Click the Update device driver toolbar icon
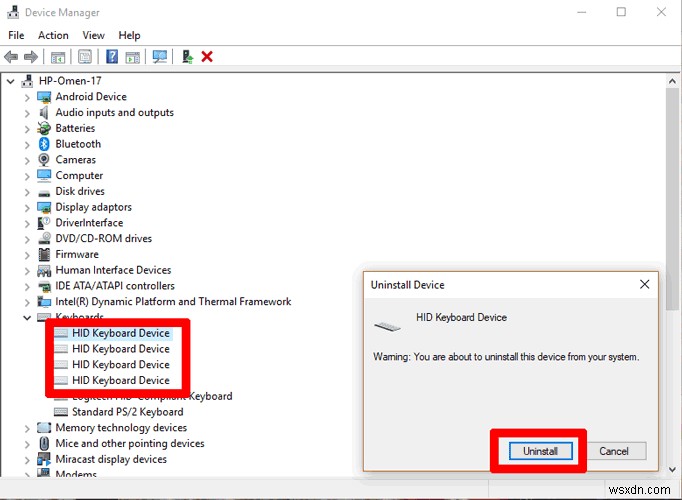 [x=187, y=57]
